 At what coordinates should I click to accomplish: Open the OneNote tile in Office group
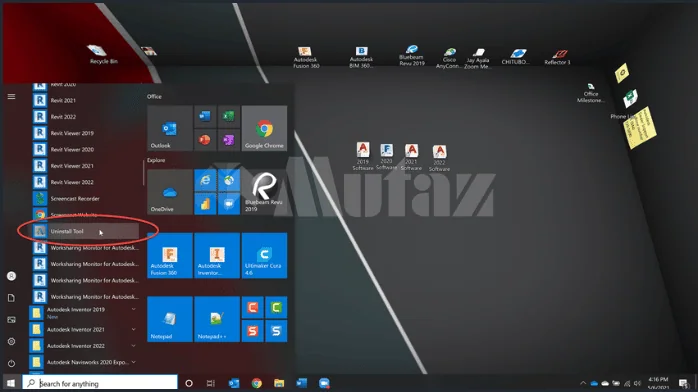click(229, 140)
